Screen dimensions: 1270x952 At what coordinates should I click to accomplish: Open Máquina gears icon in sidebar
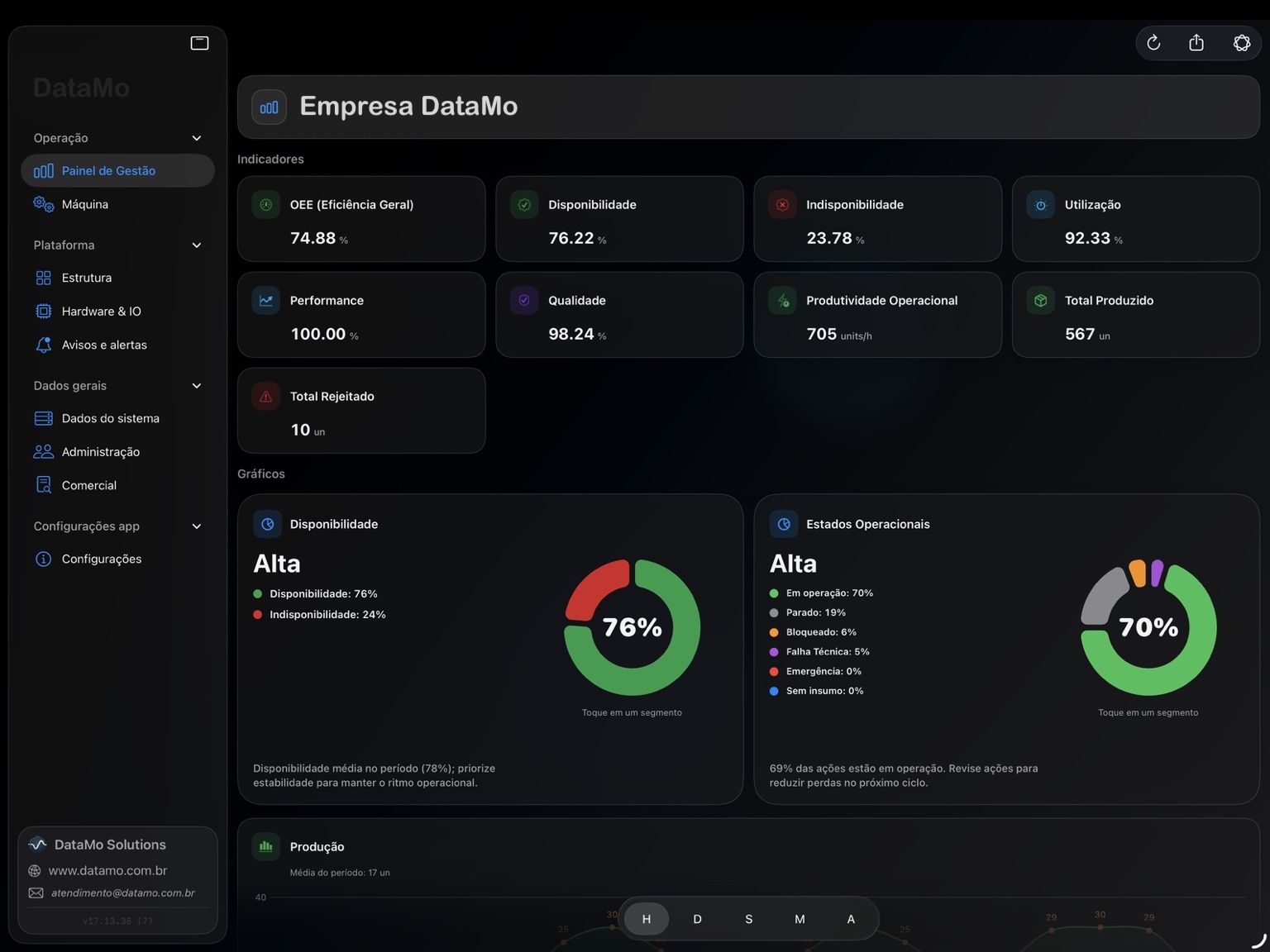point(44,204)
